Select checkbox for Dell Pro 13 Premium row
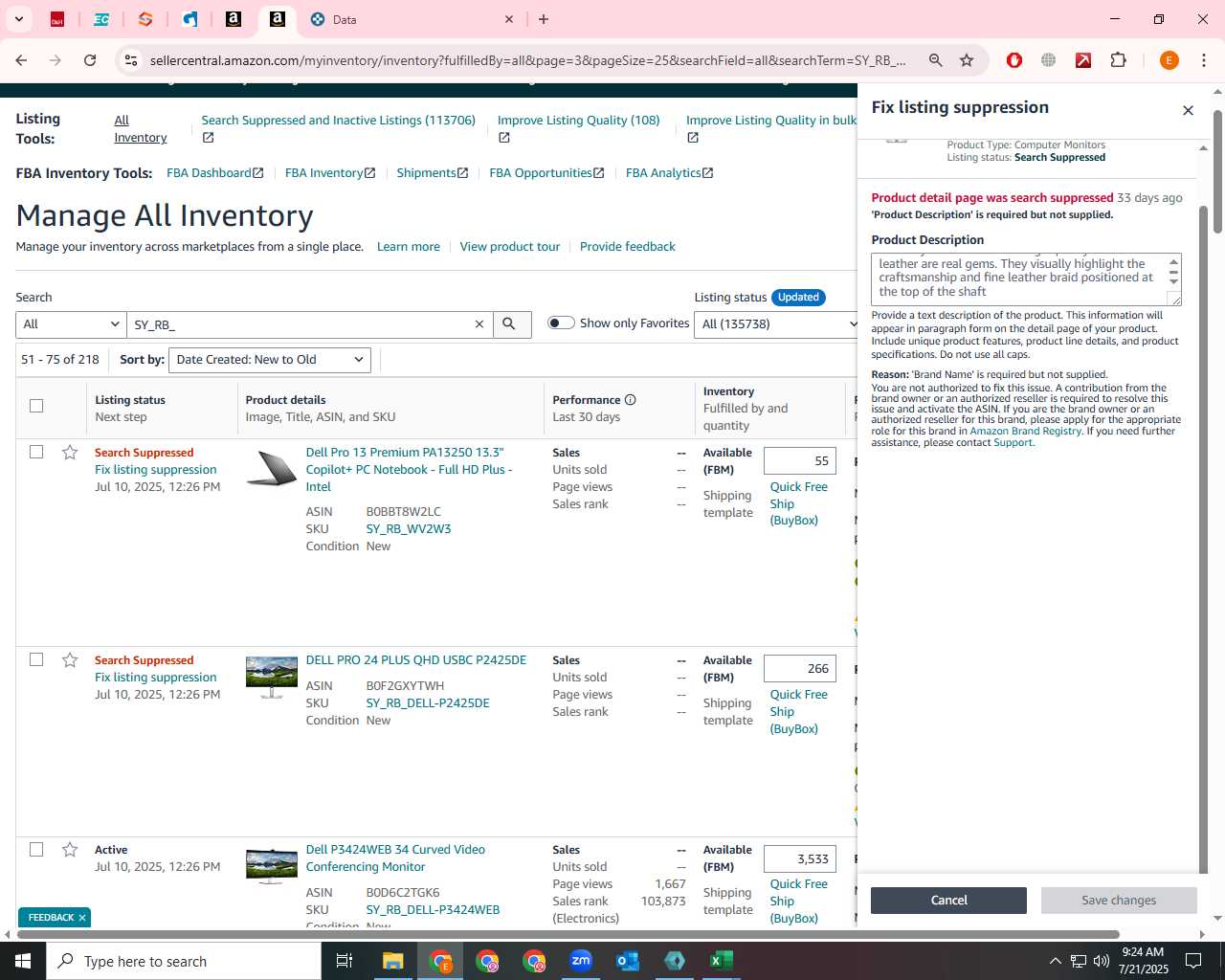1225x980 pixels. tap(36, 452)
